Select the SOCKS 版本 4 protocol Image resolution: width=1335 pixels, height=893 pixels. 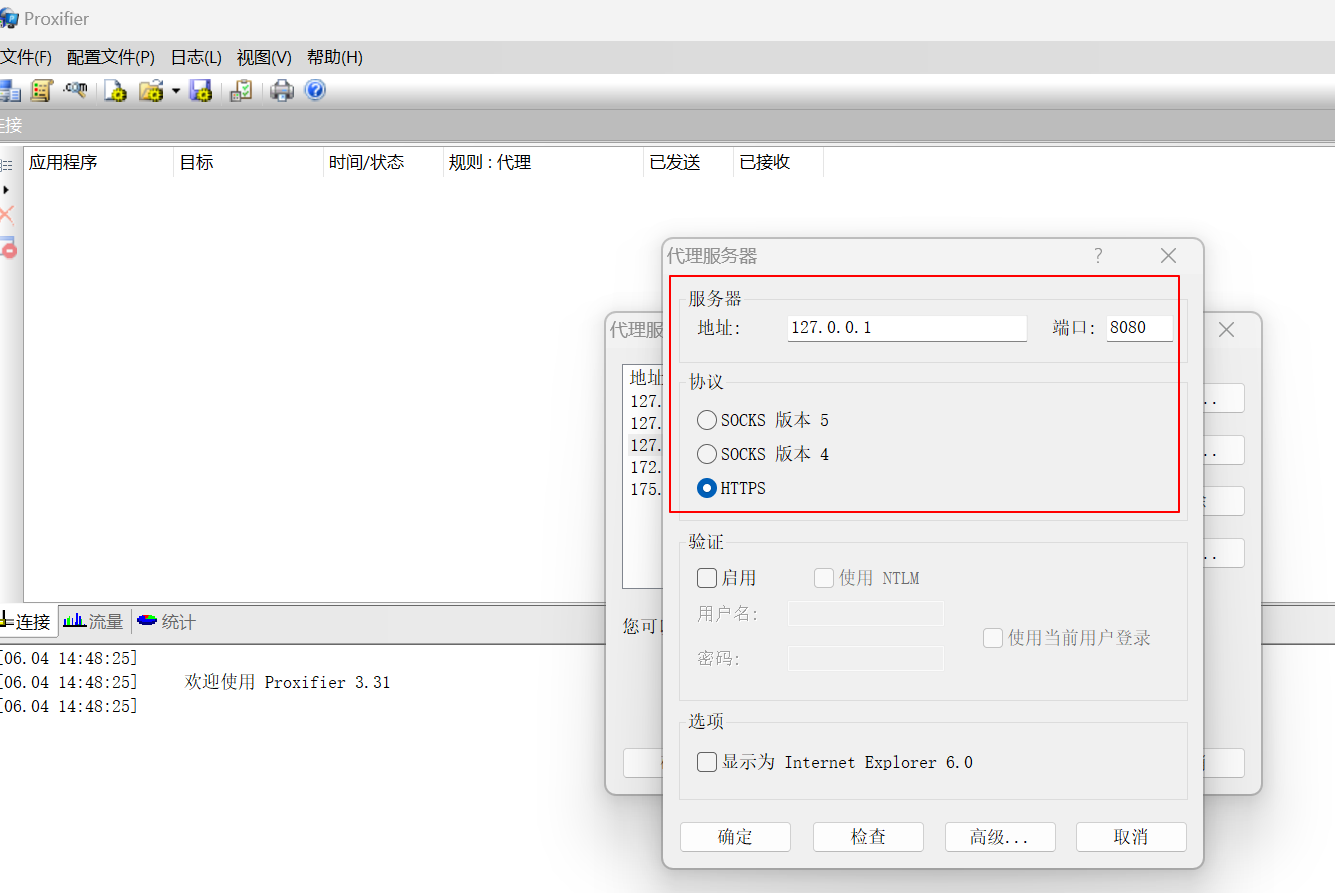pos(707,454)
